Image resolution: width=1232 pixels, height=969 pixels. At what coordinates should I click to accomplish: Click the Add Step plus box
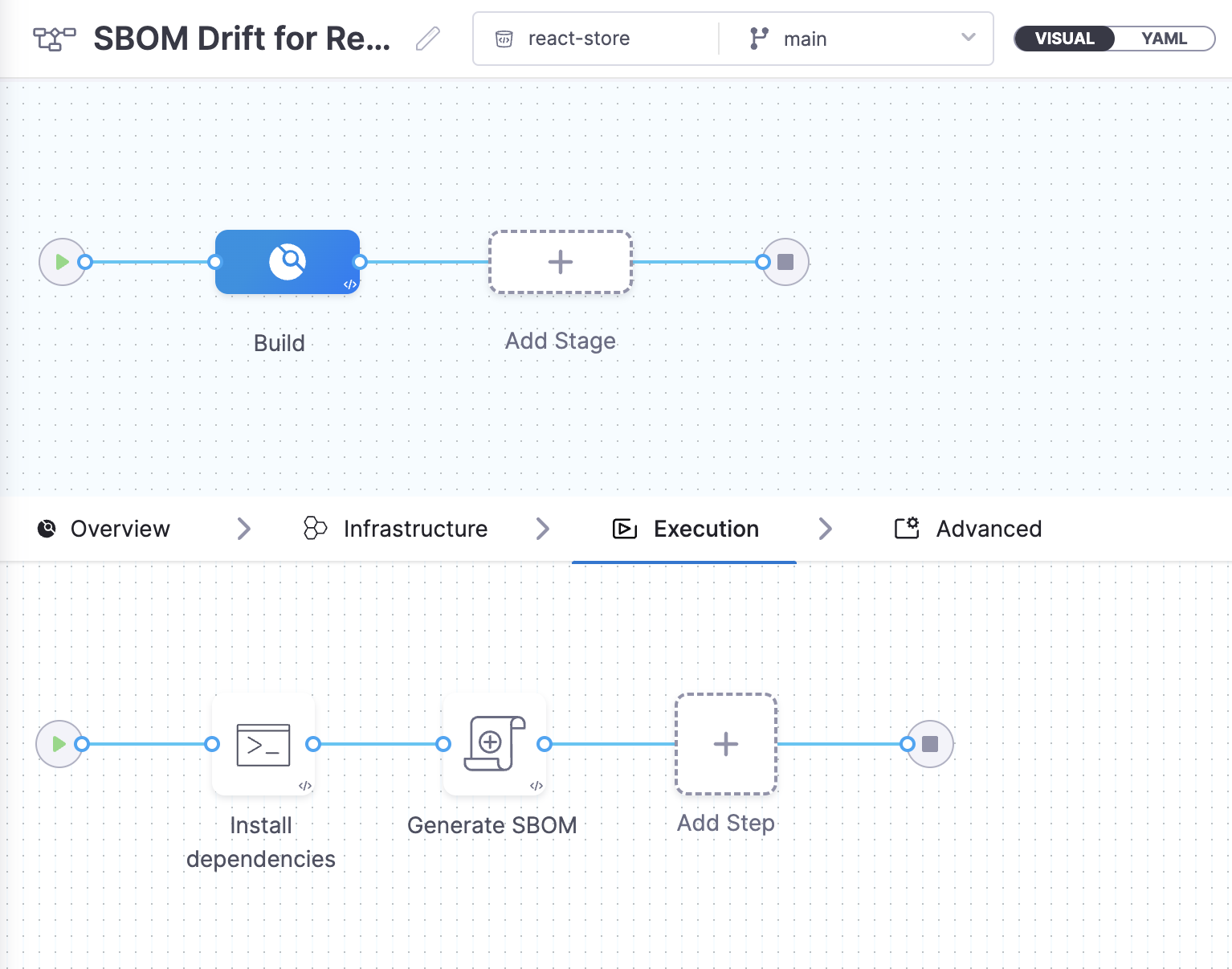[x=726, y=744]
